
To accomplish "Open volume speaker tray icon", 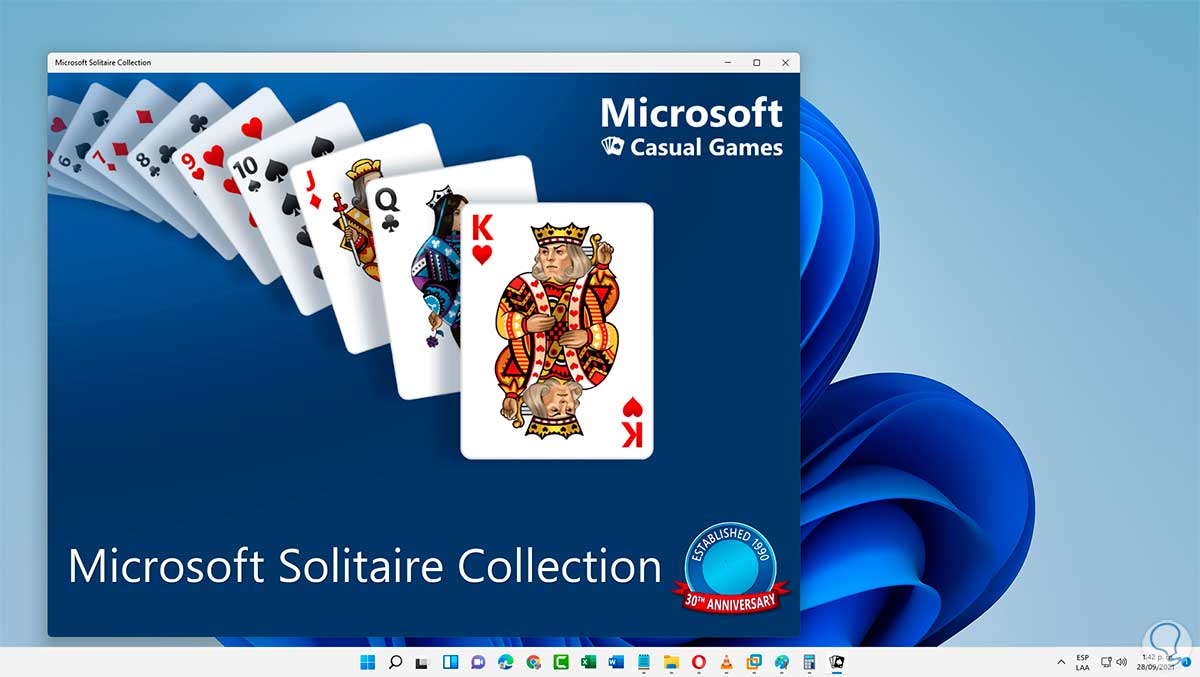I will pyautogui.click(x=1121, y=662).
